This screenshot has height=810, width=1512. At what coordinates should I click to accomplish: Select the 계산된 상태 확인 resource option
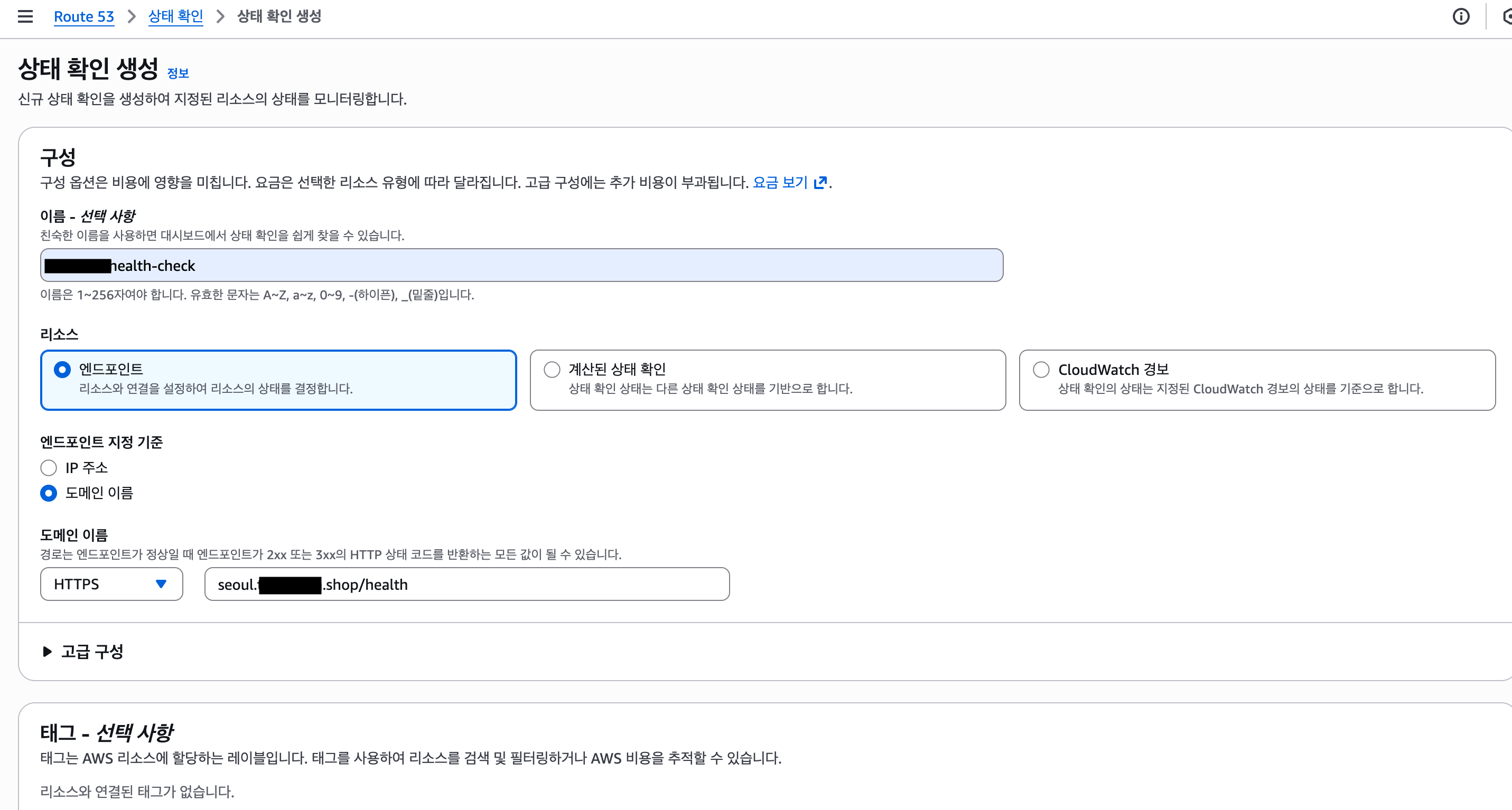[x=551, y=369]
